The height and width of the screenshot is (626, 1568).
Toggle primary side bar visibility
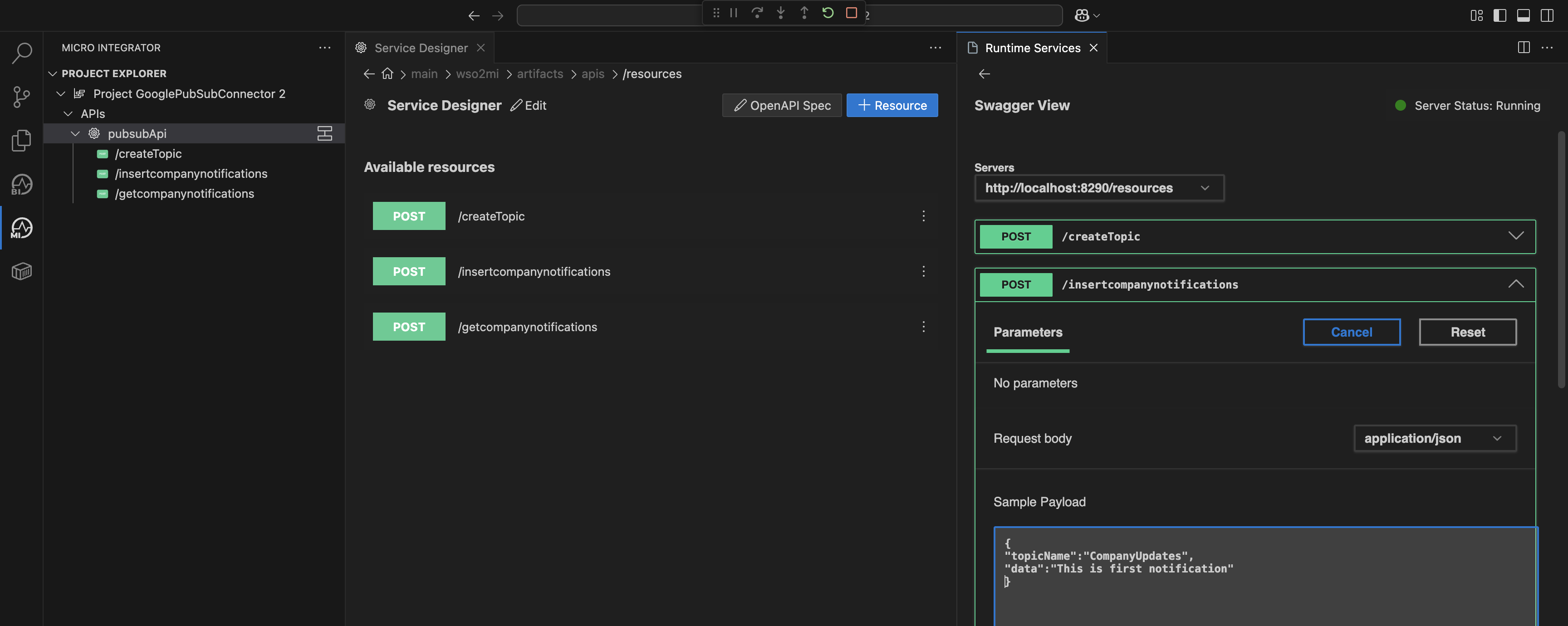(x=1500, y=16)
